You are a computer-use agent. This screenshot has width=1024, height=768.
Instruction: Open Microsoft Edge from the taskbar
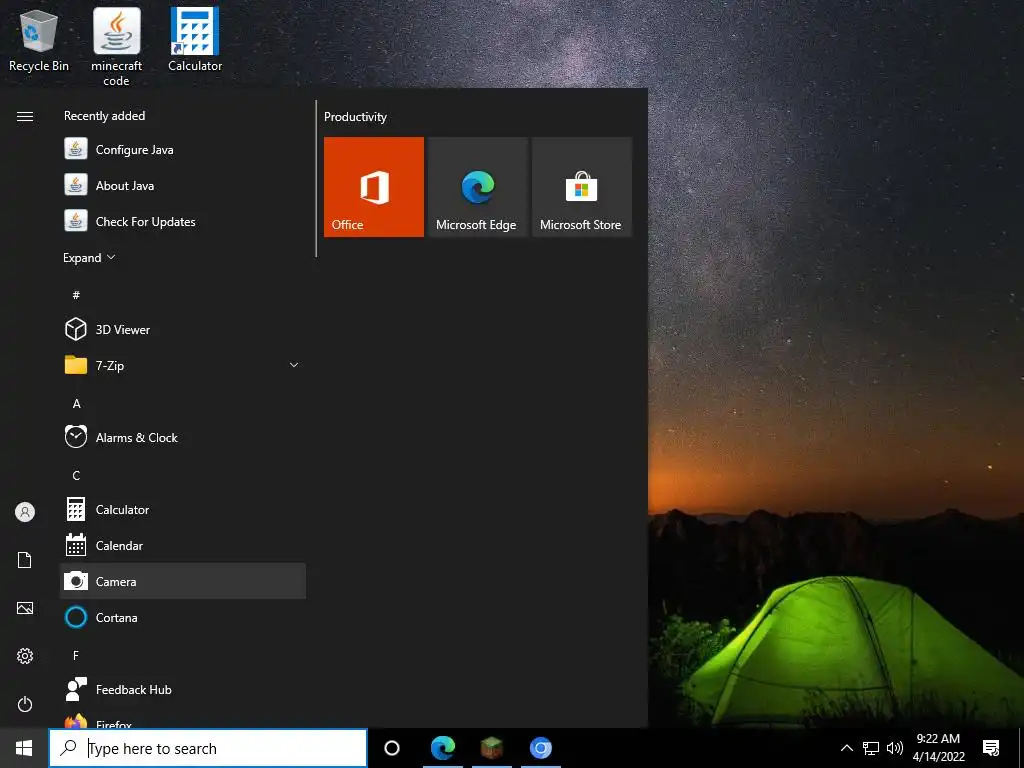click(443, 748)
